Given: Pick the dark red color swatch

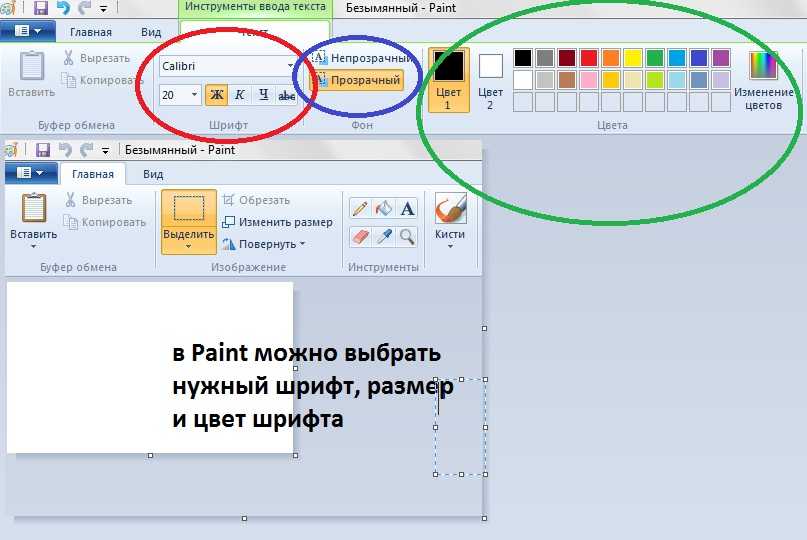Looking at the screenshot, I should pyautogui.click(x=566, y=58).
